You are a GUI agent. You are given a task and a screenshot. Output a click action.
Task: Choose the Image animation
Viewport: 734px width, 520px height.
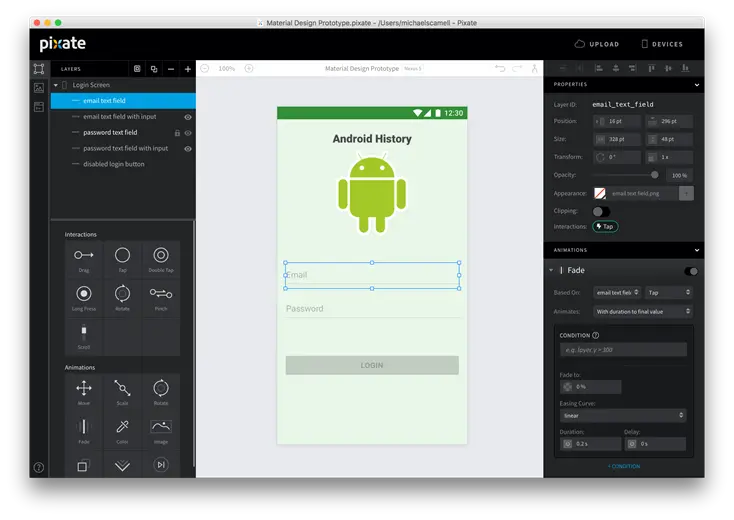(161, 431)
